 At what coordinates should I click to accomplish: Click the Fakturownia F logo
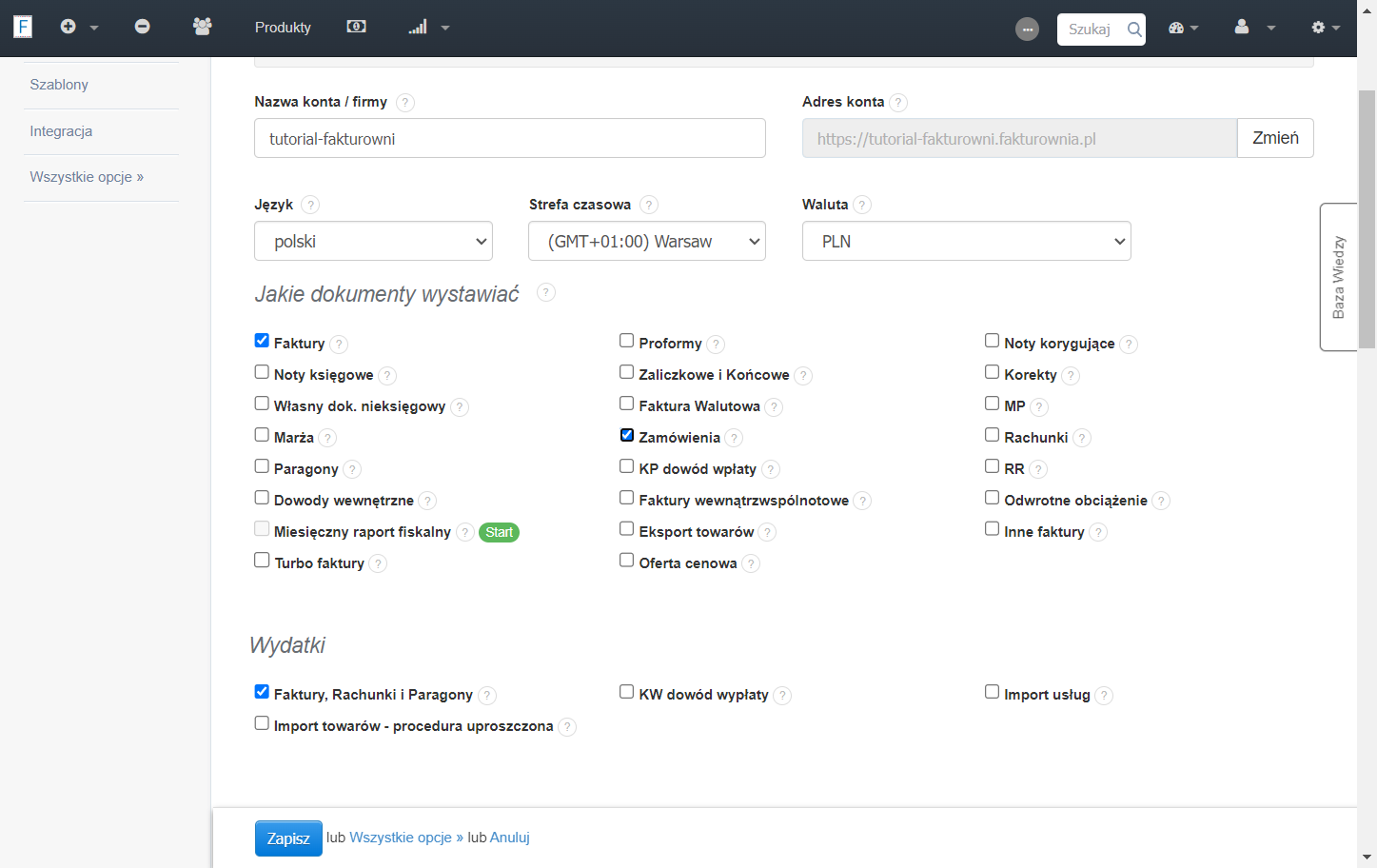tap(23, 27)
